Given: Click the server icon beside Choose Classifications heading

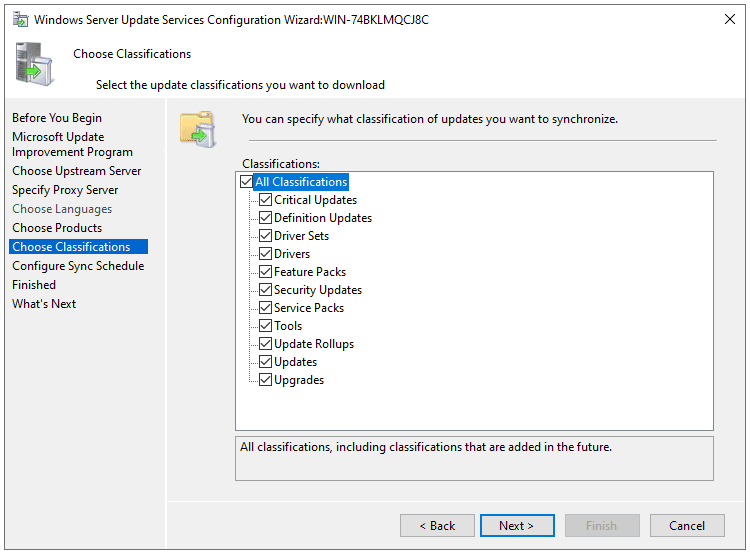Looking at the screenshot, I should click(33, 64).
